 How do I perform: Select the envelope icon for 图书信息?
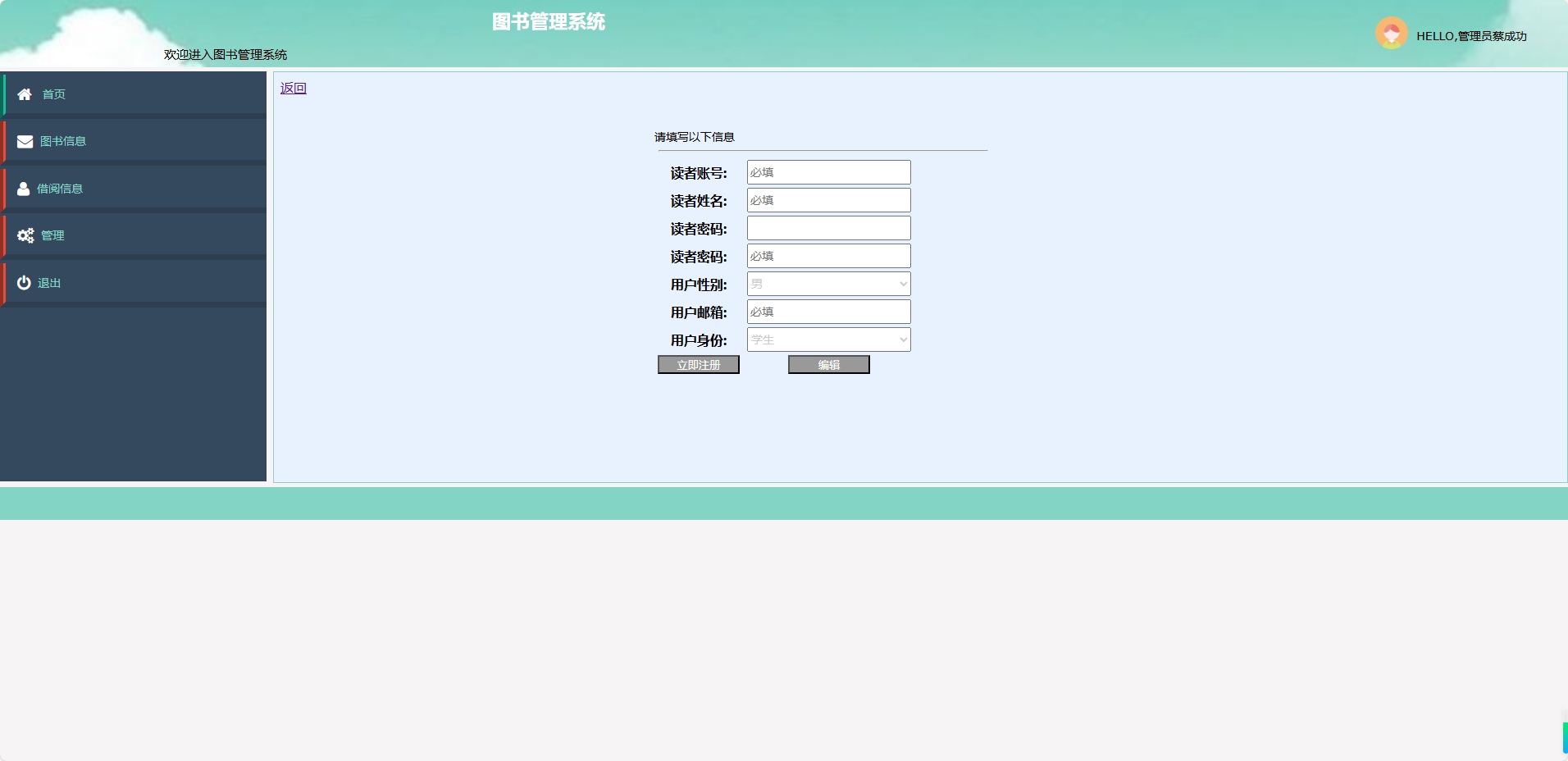(x=24, y=141)
